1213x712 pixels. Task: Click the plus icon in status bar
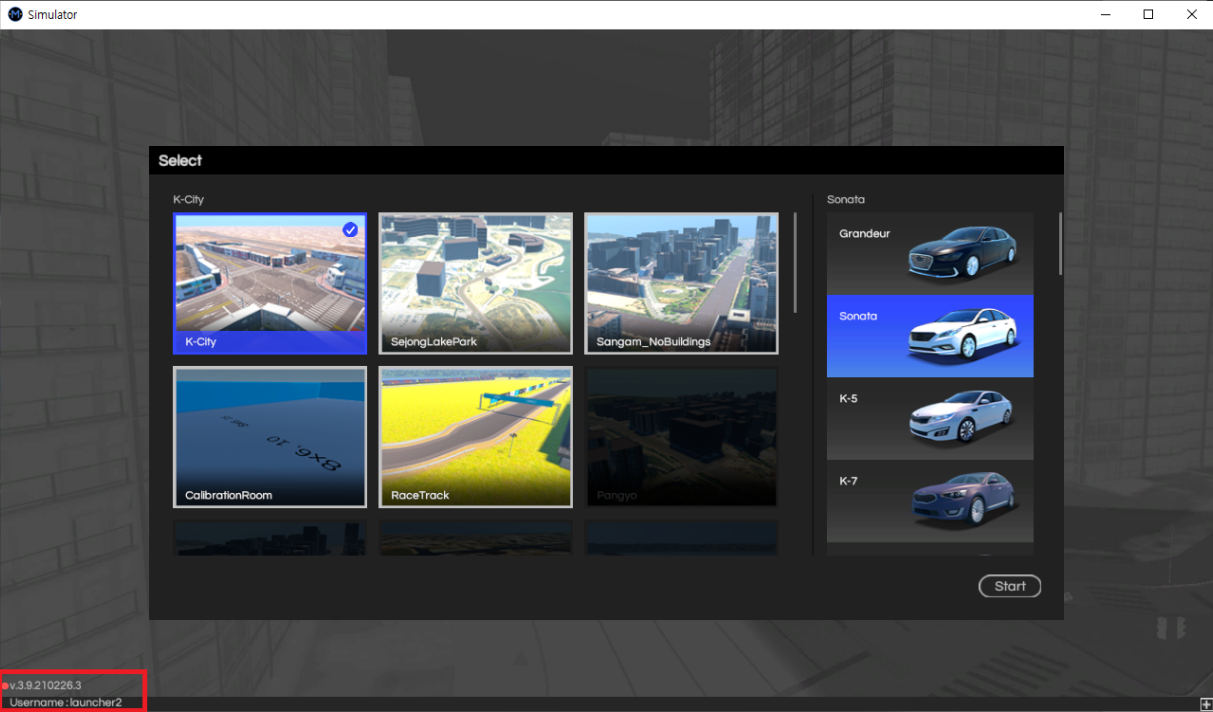[x=1206, y=705]
